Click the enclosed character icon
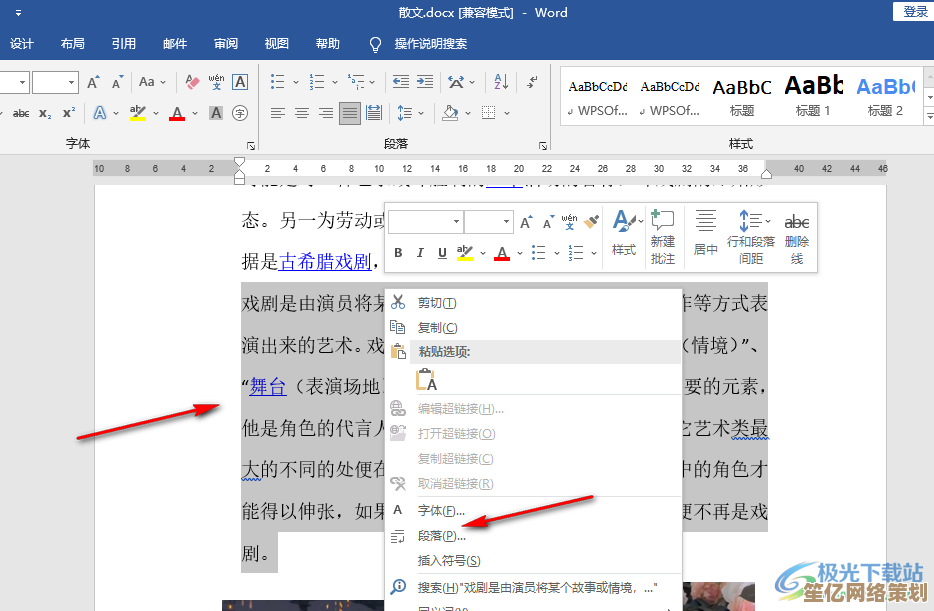934x611 pixels. click(x=240, y=113)
